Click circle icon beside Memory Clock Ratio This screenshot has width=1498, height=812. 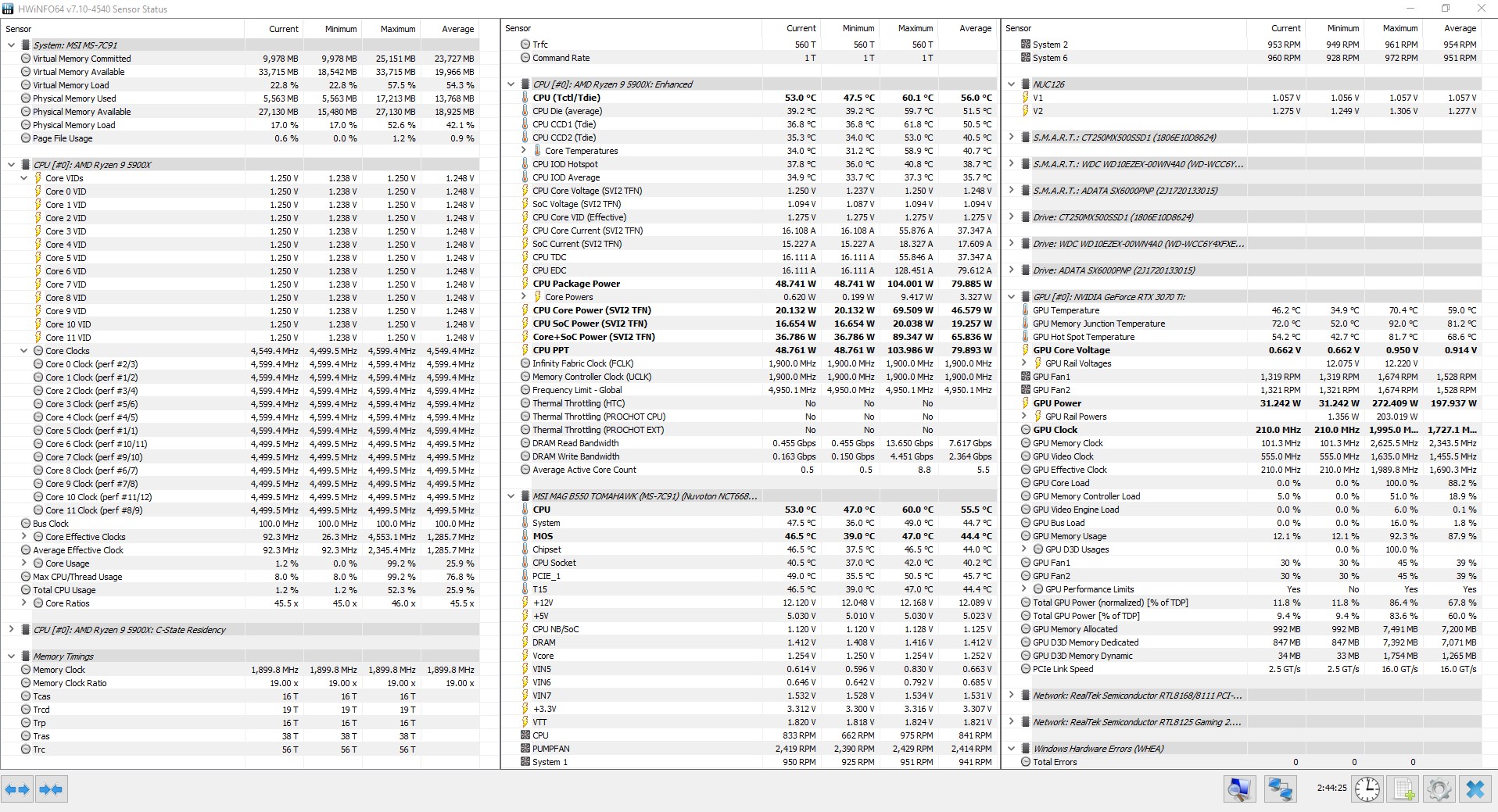pyautogui.click(x=26, y=683)
